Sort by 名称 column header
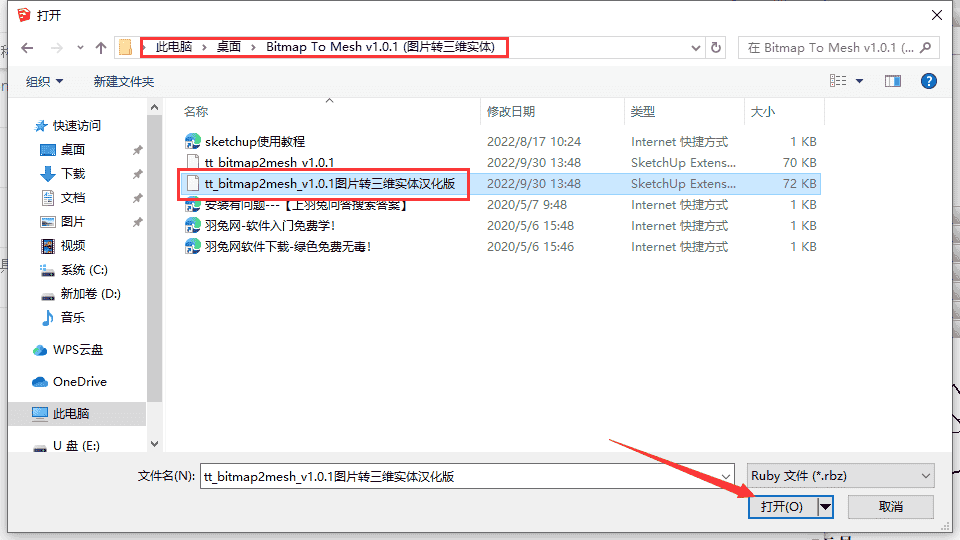Screen dimensions: 960x540 pyautogui.click(x=196, y=111)
